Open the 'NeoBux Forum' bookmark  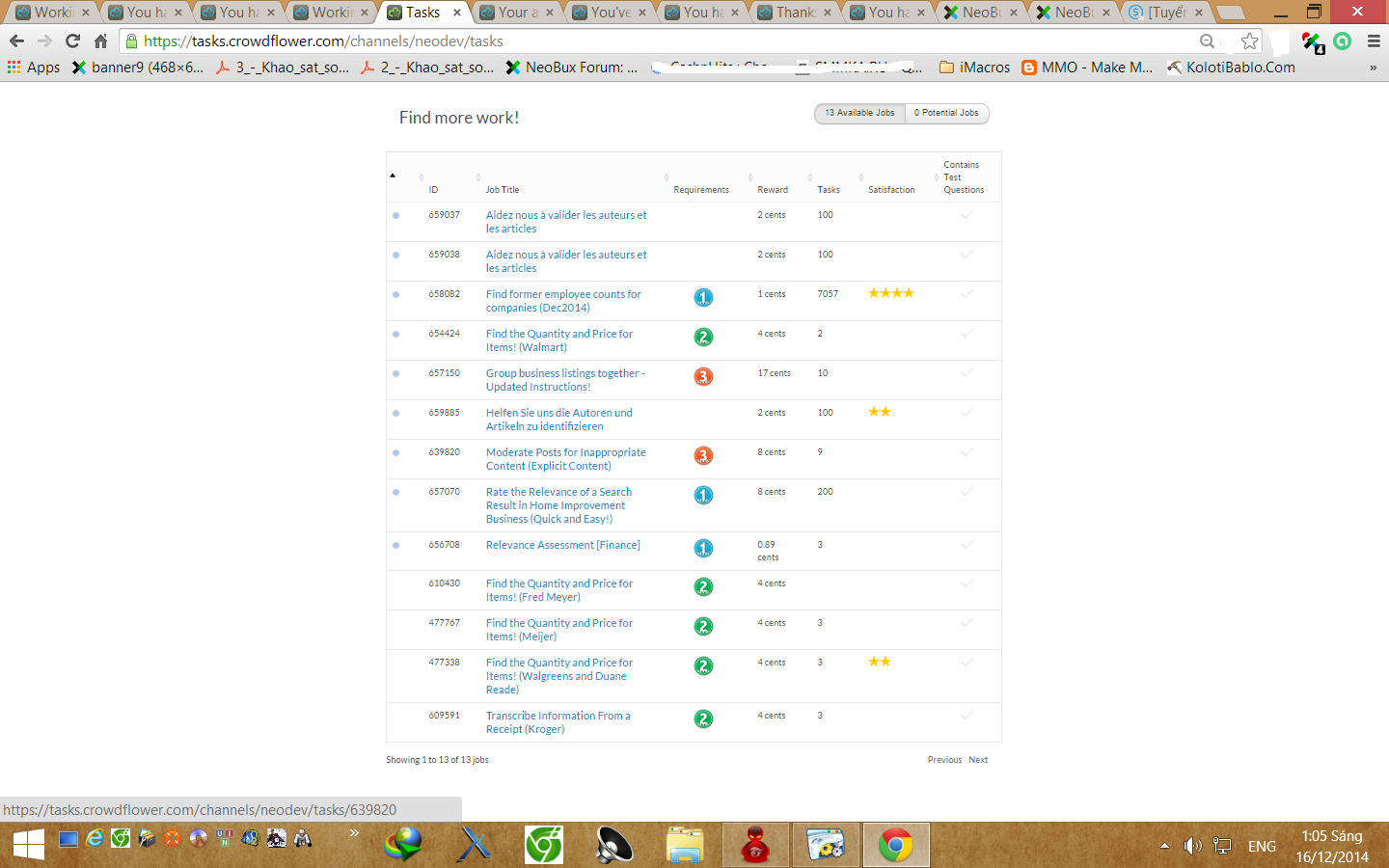[x=571, y=68]
